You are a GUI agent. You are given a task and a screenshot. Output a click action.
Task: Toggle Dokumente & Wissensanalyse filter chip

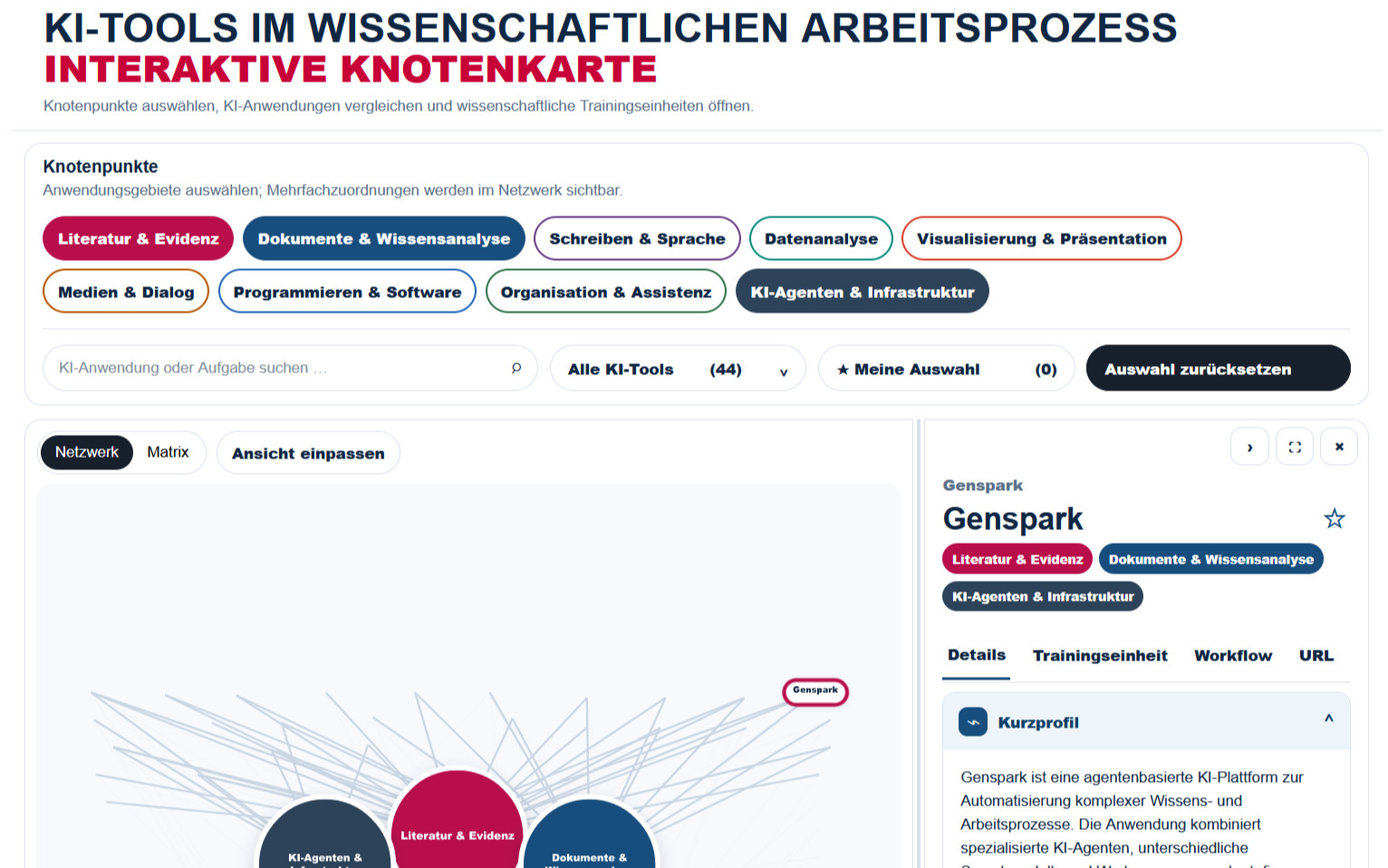tap(384, 238)
